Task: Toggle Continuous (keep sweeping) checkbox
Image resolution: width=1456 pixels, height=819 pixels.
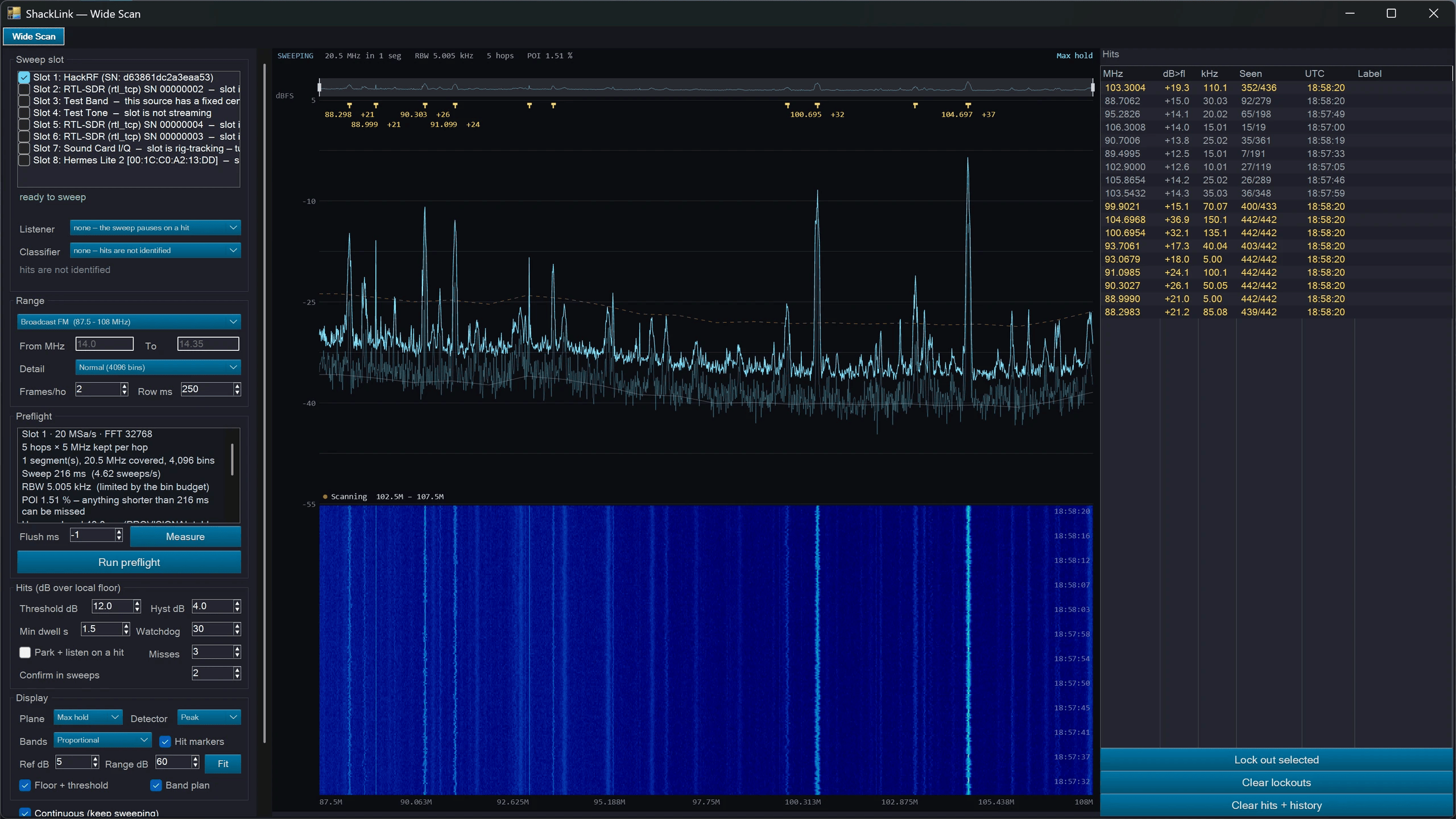Action: [25, 813]
